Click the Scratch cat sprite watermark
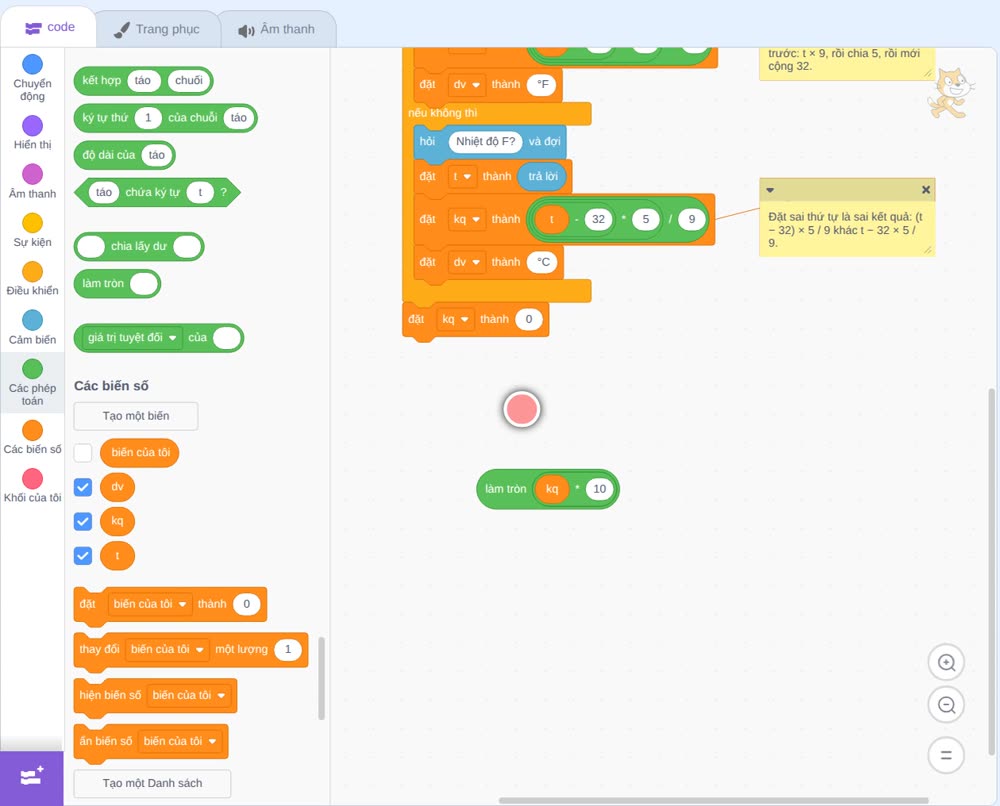1000x806 pixels. click(950, 93)
